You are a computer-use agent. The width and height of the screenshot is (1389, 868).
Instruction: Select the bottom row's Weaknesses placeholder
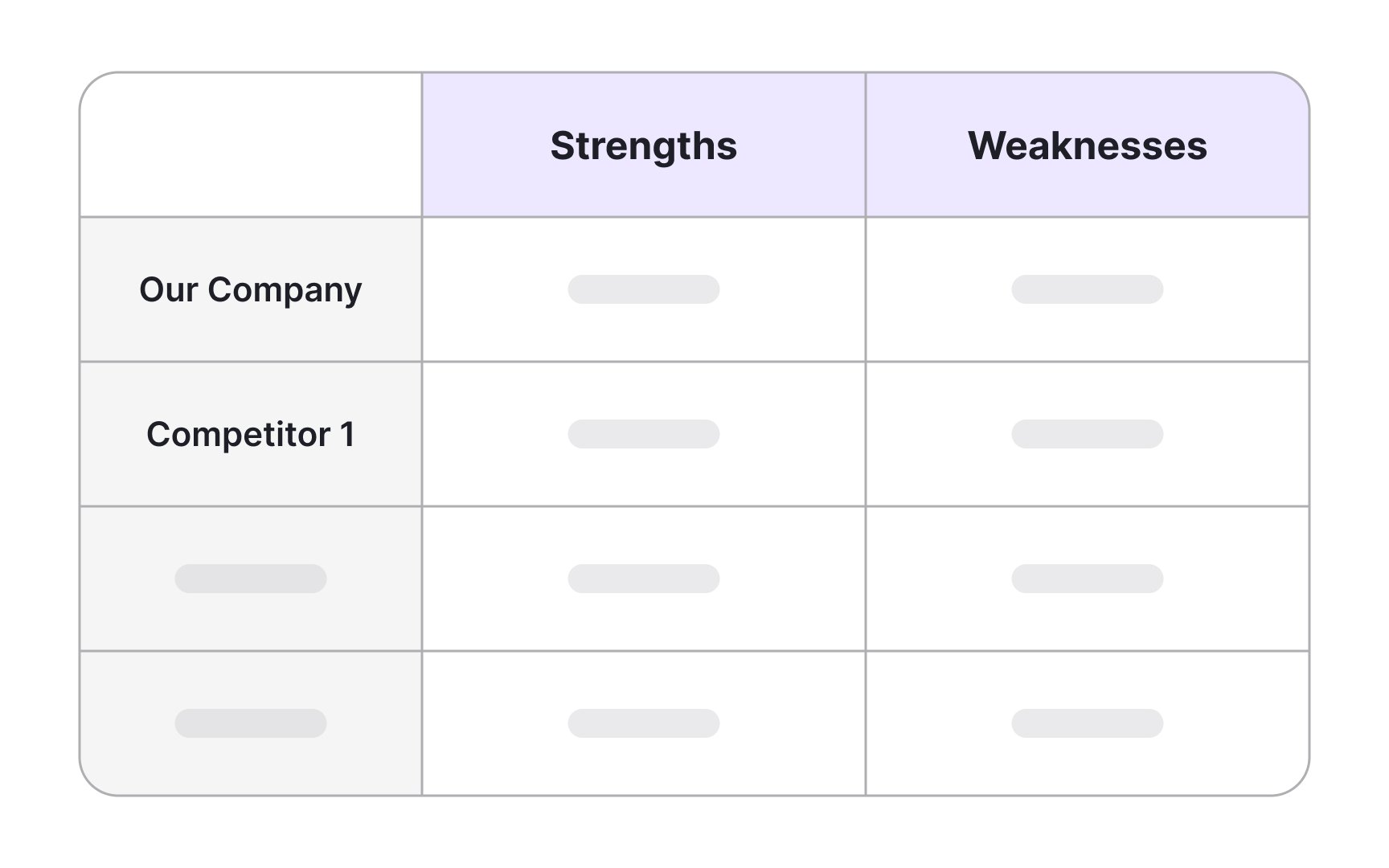pos(1087,723)
